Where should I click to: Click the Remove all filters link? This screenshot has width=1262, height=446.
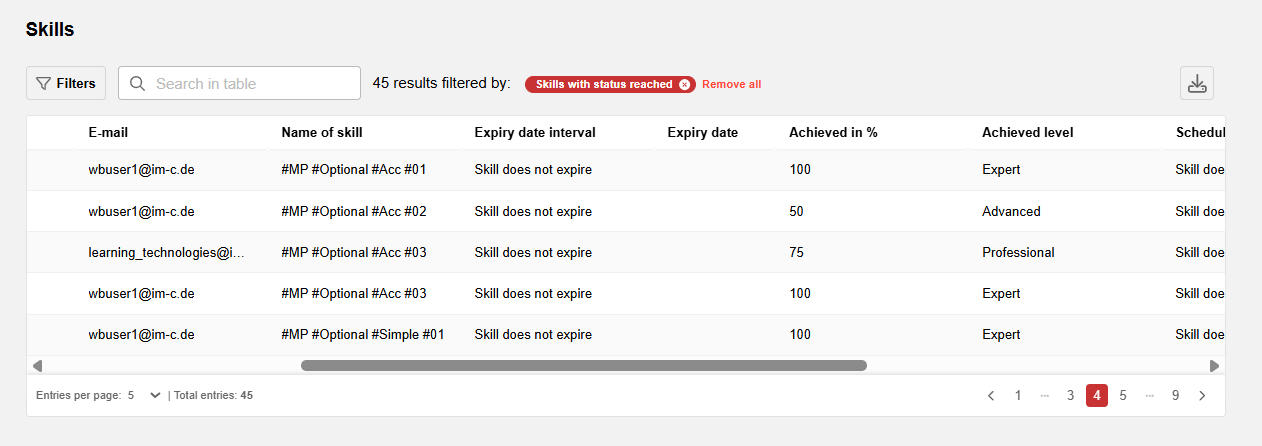pos(731,84)
